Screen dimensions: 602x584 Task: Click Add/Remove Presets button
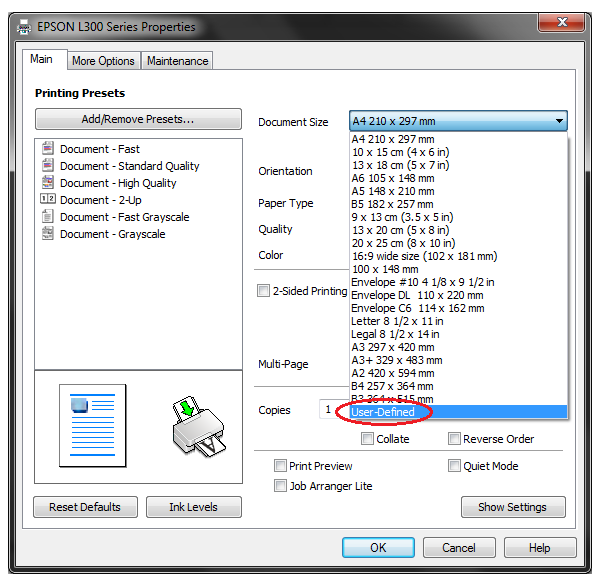[138, 119]
